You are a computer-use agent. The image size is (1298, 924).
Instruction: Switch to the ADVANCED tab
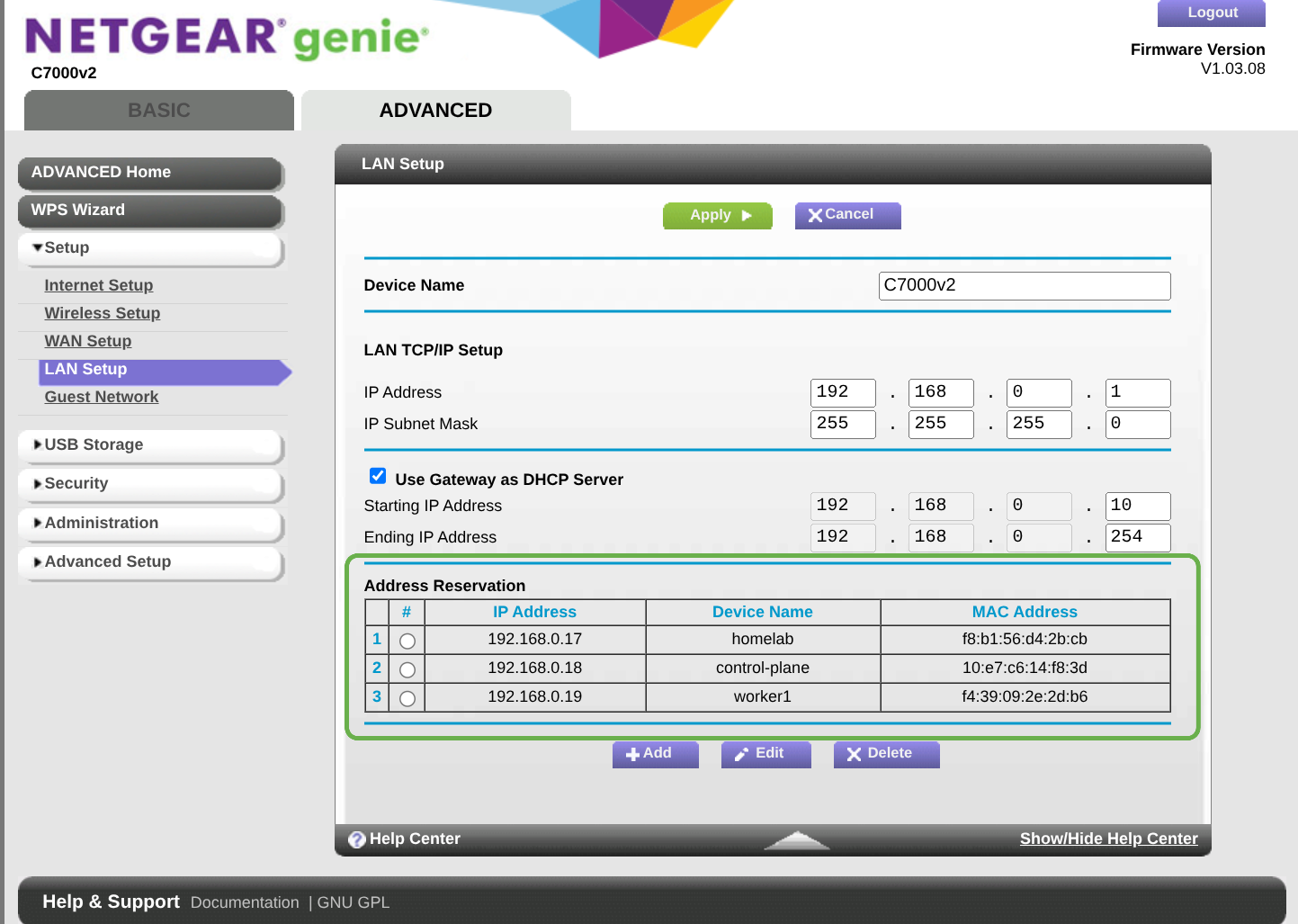click(435, 110)
